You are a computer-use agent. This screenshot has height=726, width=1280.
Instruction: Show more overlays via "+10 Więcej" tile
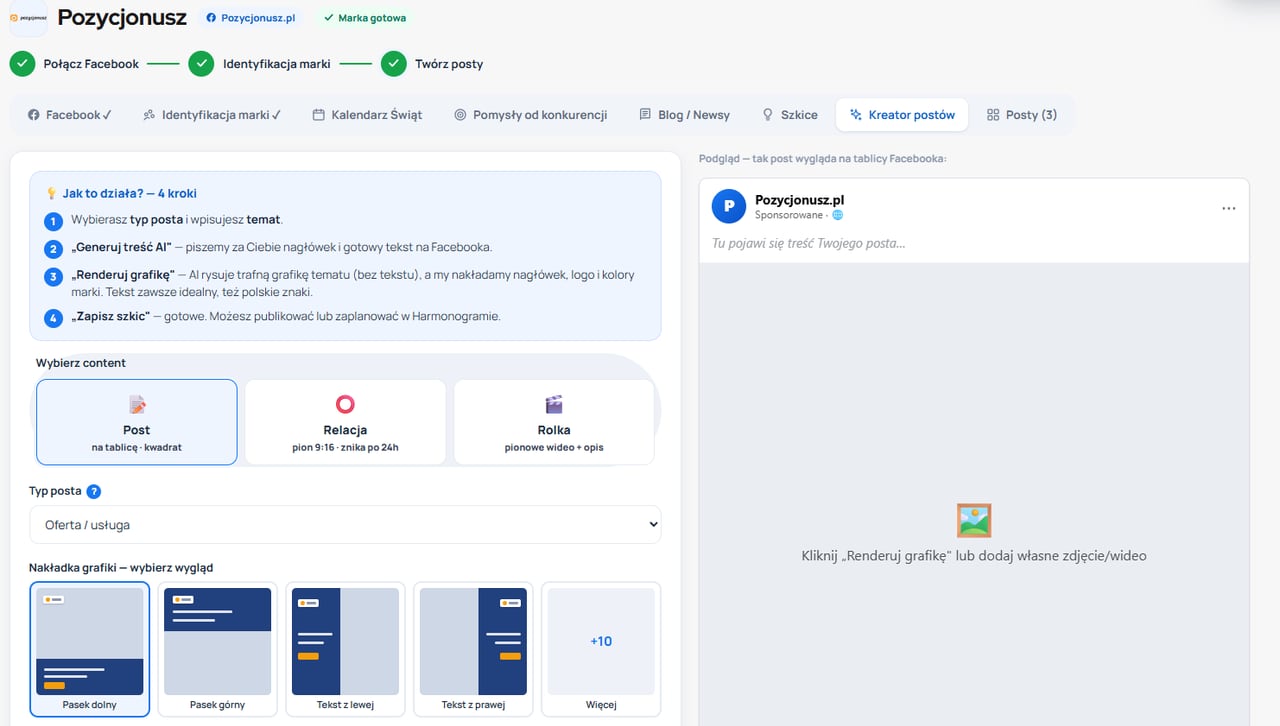[x=601, y=649]
